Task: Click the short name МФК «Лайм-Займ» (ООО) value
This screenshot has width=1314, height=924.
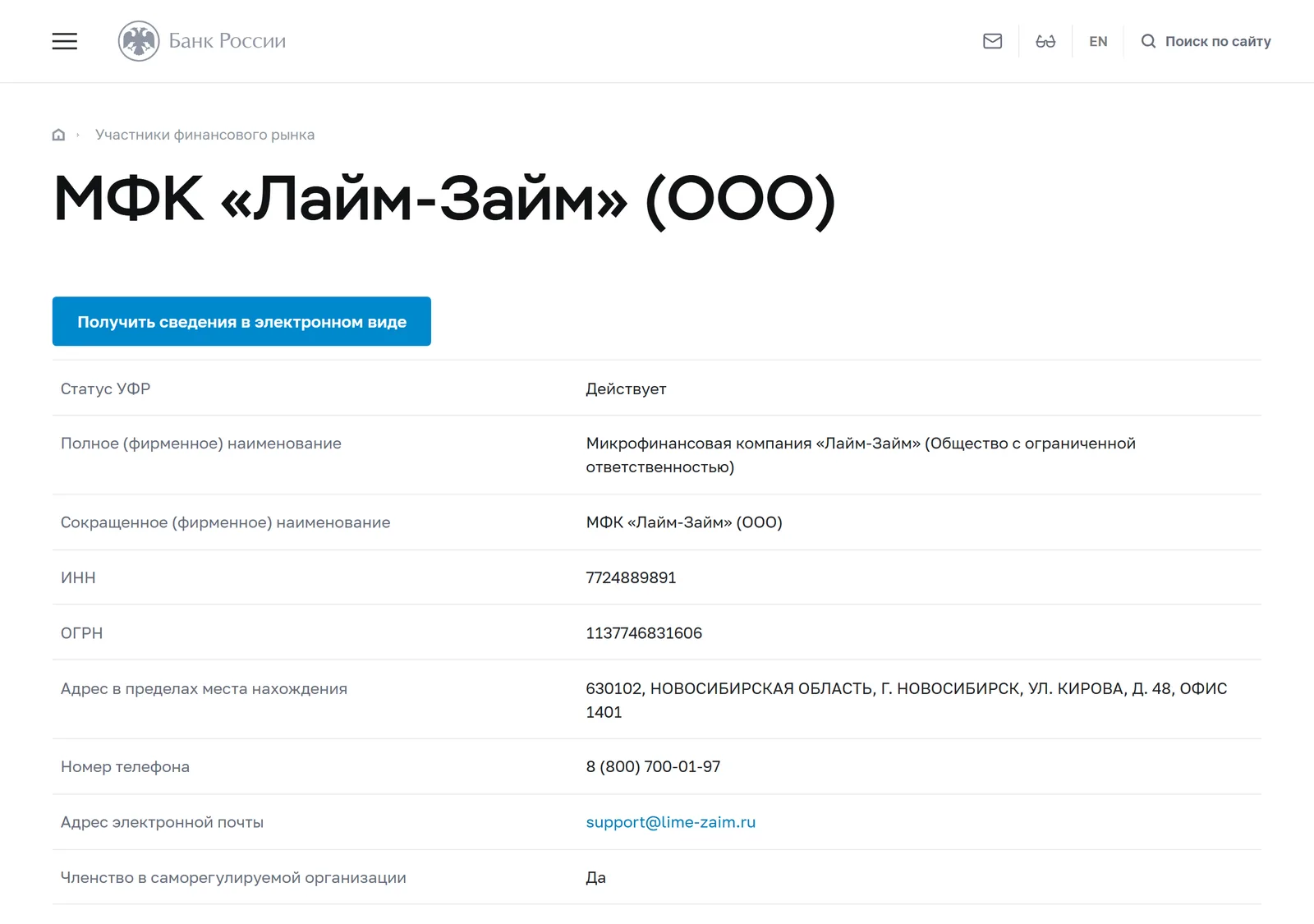Action: [x=684, y=522]
